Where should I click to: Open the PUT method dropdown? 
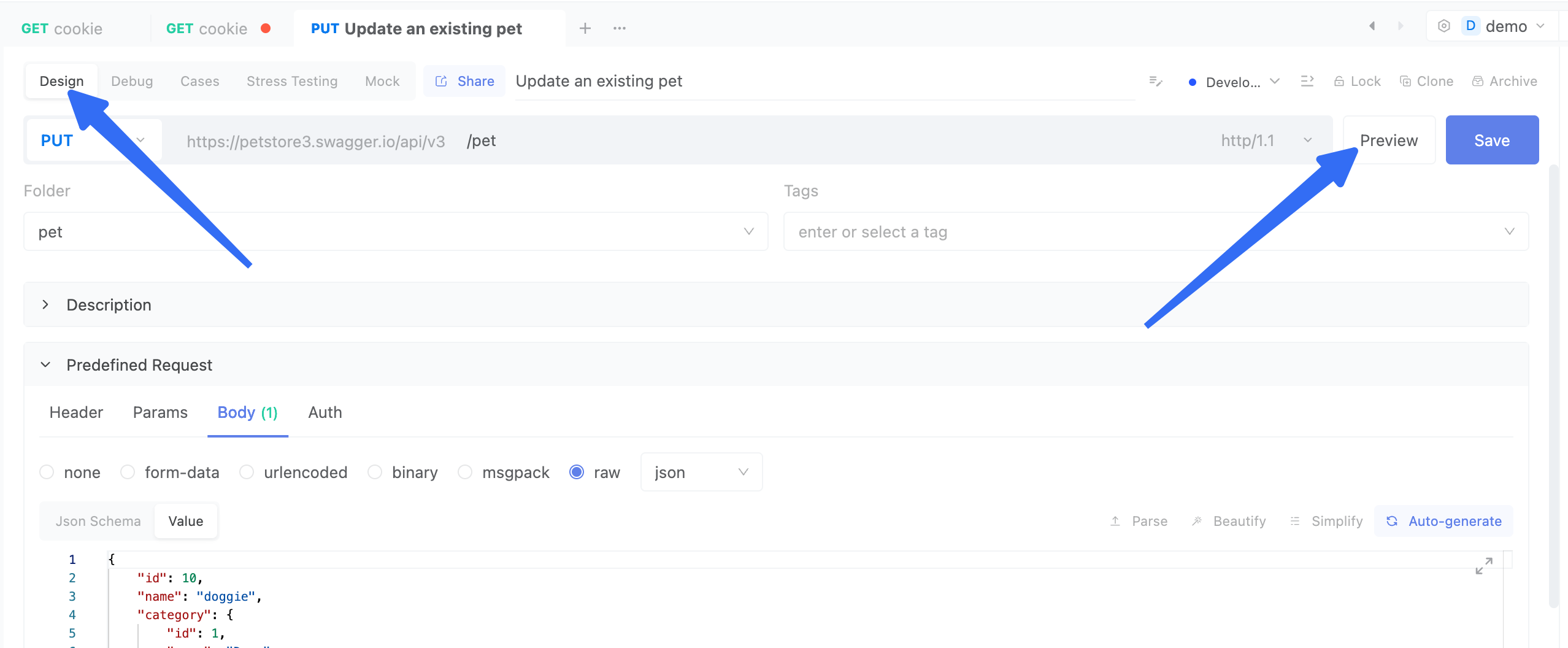[94, 141]
